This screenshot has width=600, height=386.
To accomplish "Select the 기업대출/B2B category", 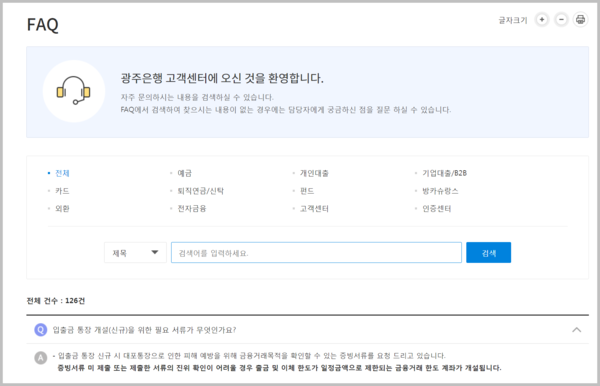I will tap(444, 173).
